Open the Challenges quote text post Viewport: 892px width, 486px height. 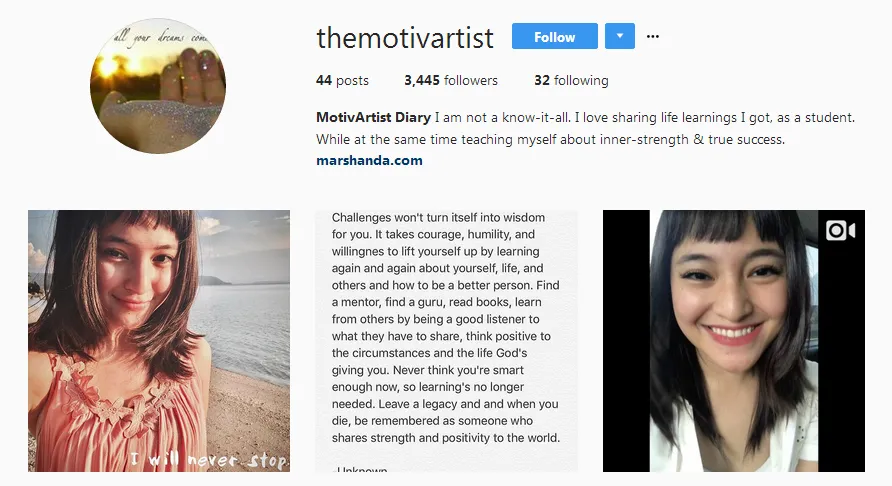(x=447, y=341)
